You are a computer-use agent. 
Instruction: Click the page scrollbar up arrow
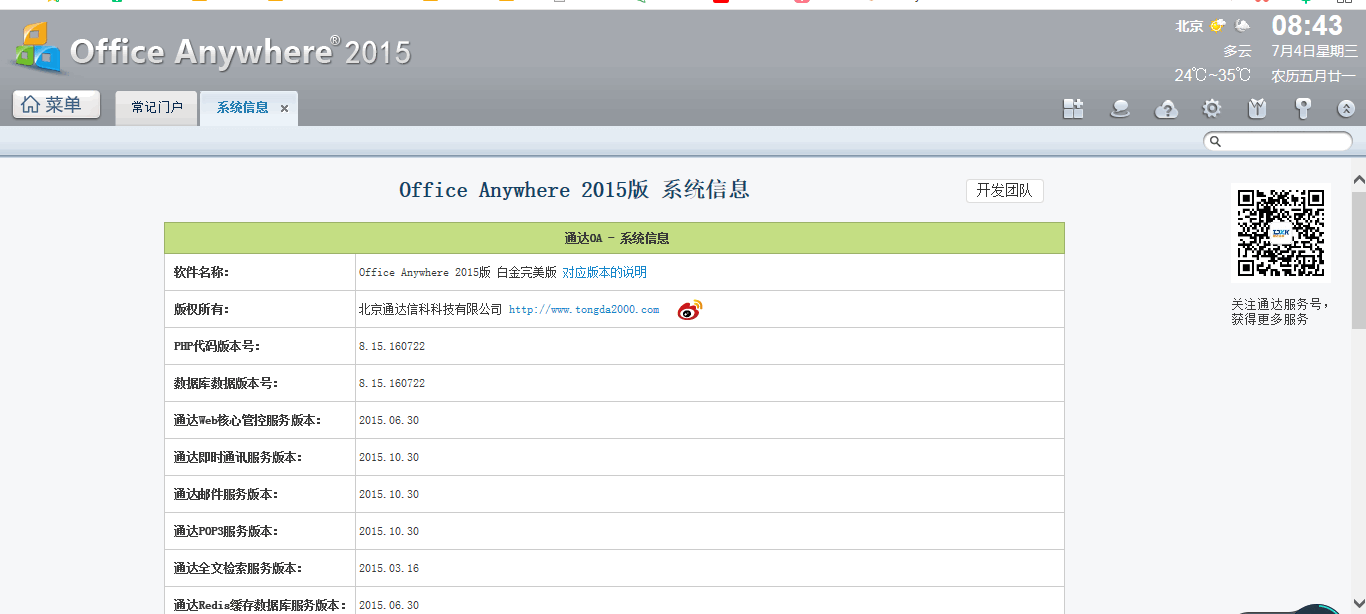pyautogui.click(x=1358, y=180)
